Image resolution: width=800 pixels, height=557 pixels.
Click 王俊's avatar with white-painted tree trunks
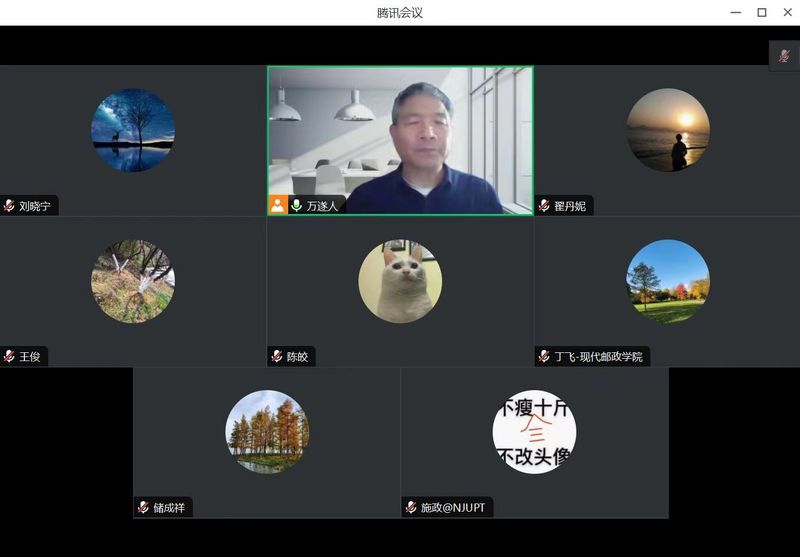[133, 281]
